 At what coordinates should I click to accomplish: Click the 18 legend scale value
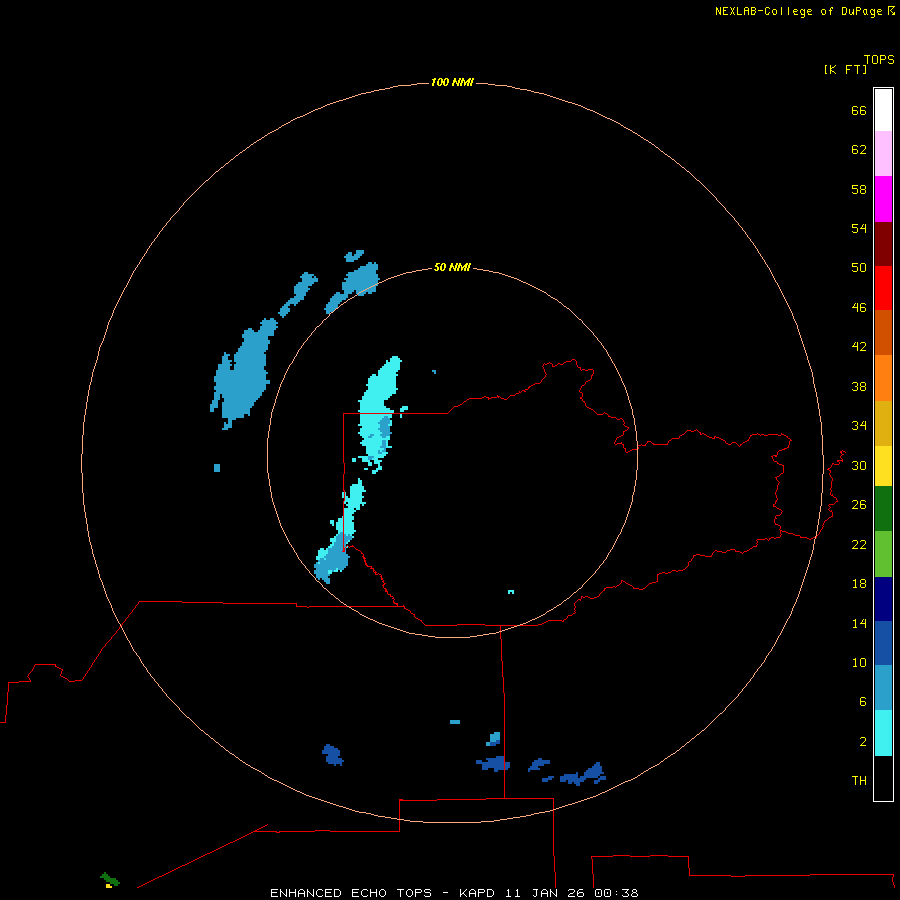[859, 583]
